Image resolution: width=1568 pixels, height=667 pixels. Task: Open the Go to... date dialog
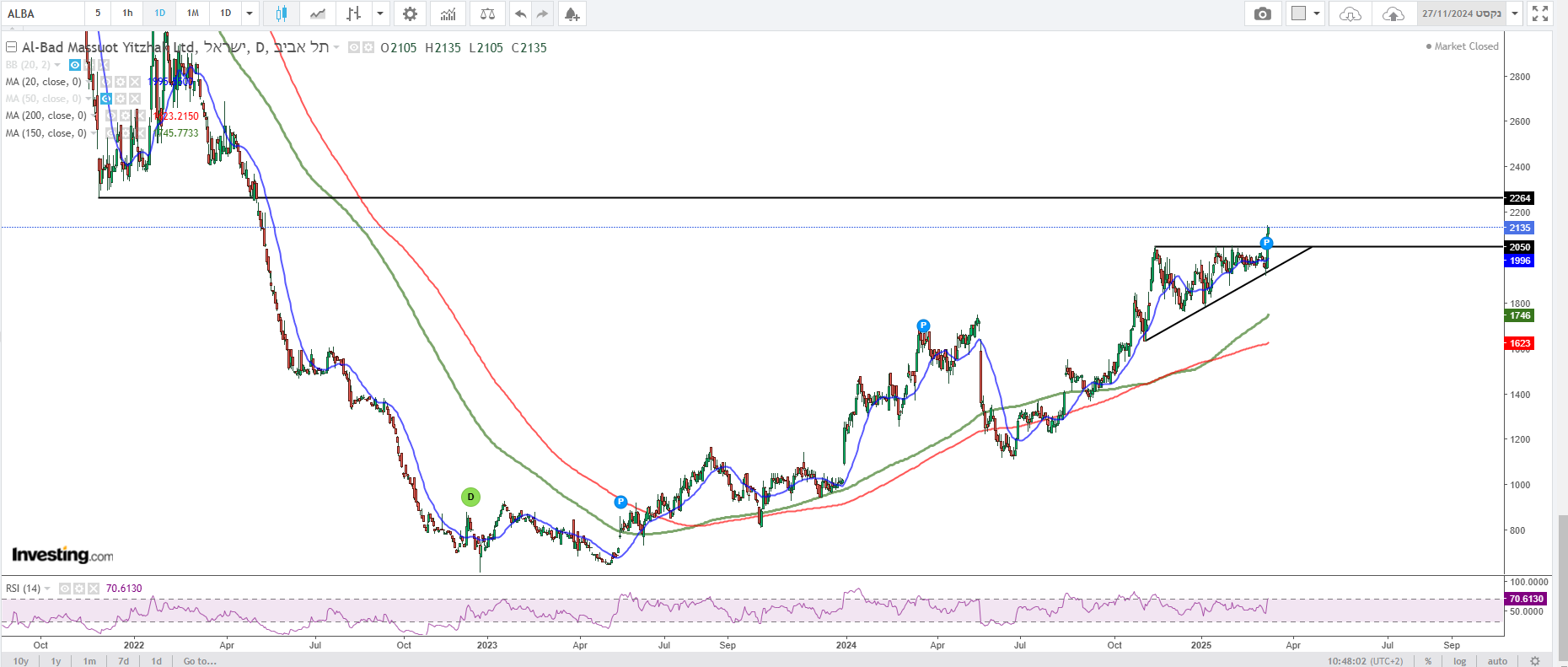click(200, 661)
